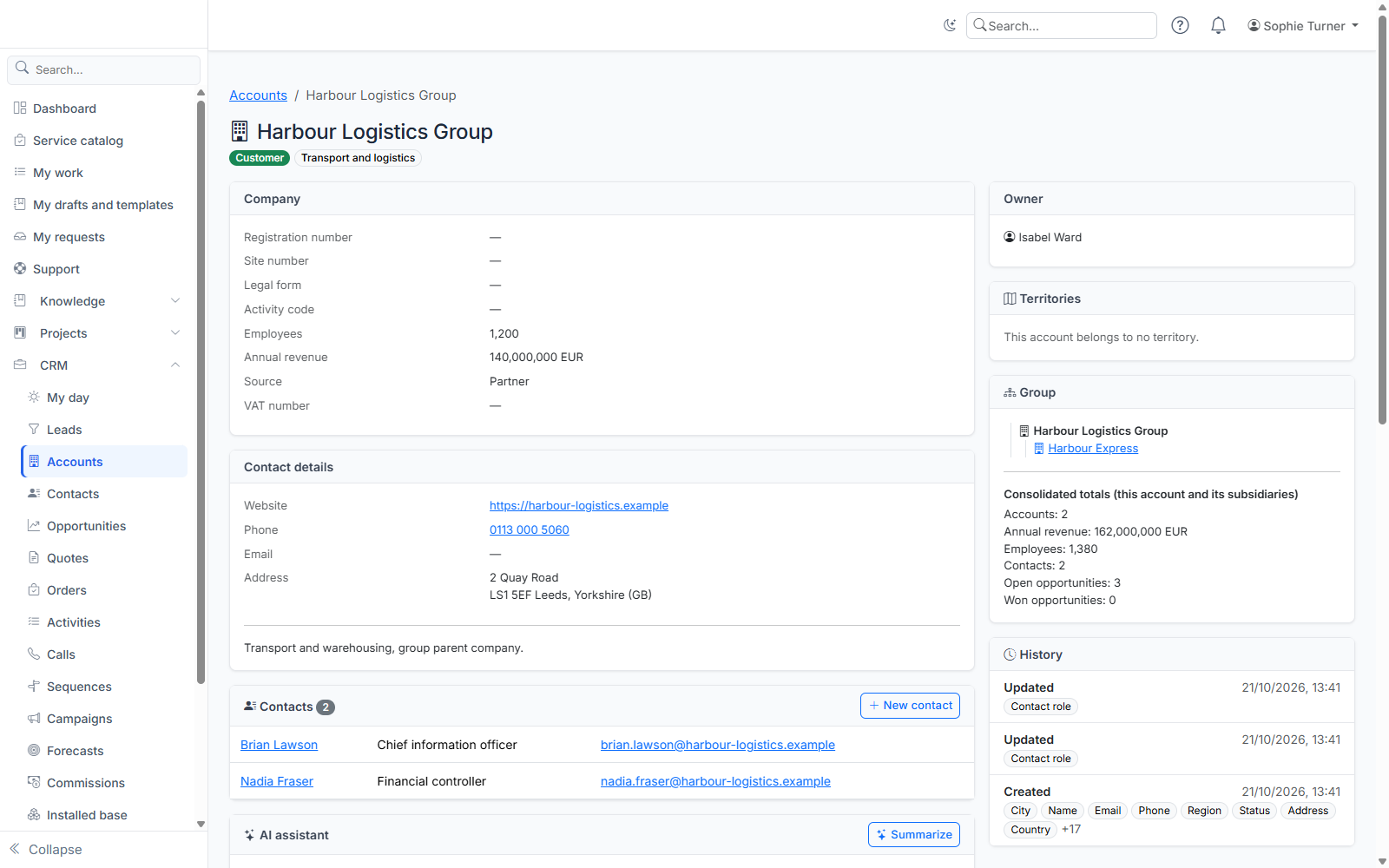This screenshot has width=1389, height=868.
Task: Open Harbour Express subsidiary link
Action: click(1093, 449)
